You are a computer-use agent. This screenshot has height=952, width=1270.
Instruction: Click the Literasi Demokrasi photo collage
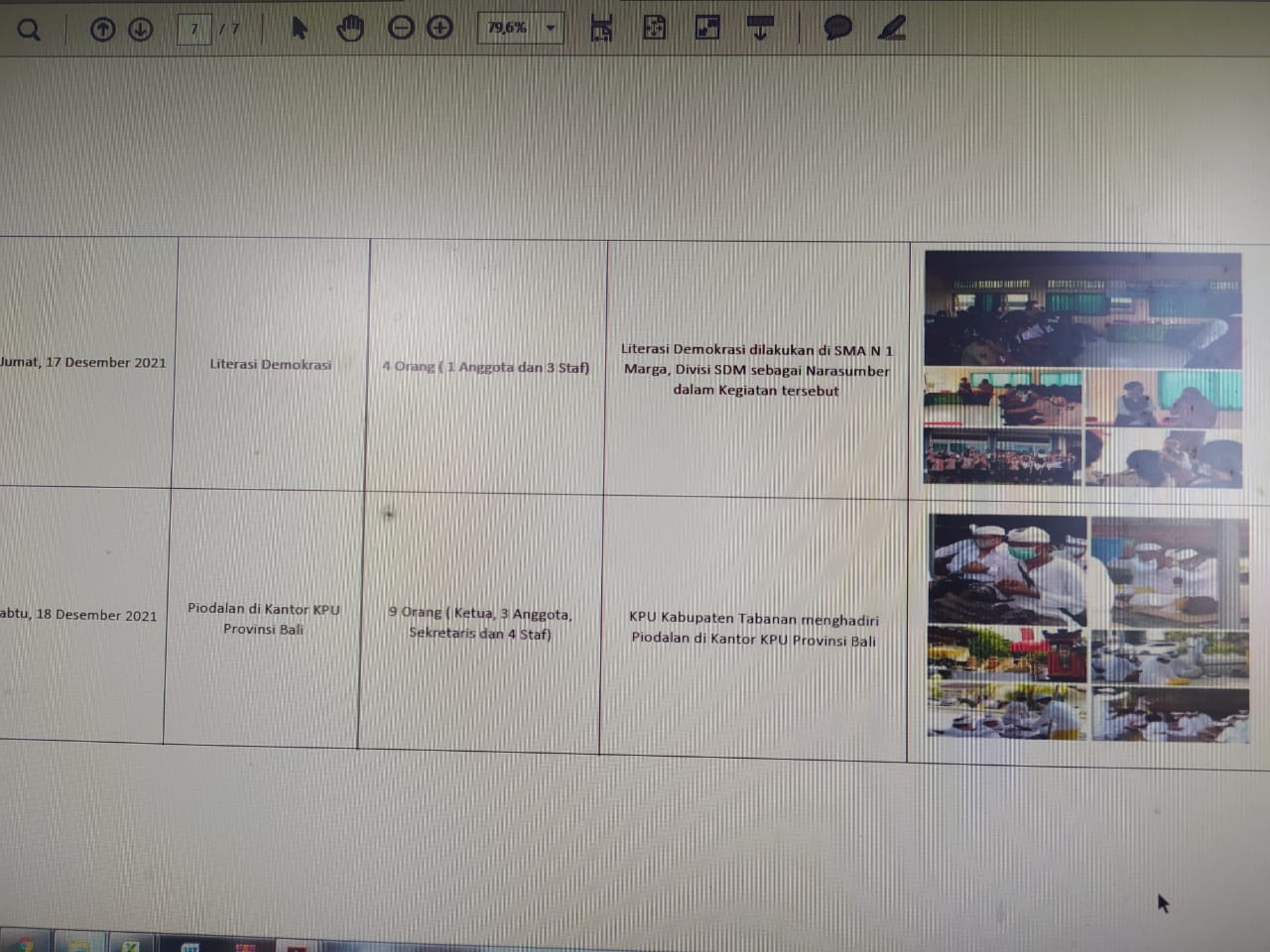(1081, 368)
